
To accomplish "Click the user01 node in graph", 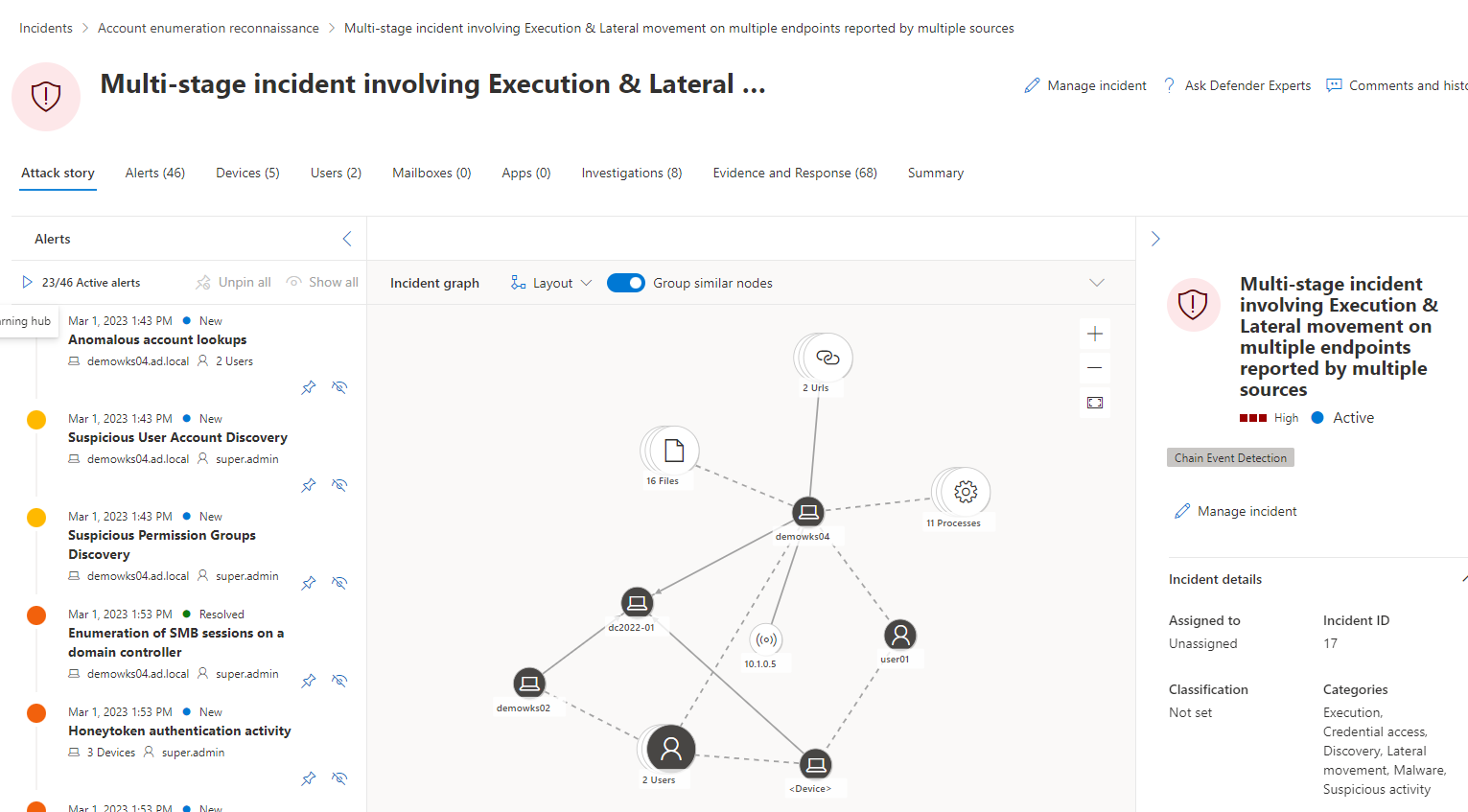I will [899, 635].
